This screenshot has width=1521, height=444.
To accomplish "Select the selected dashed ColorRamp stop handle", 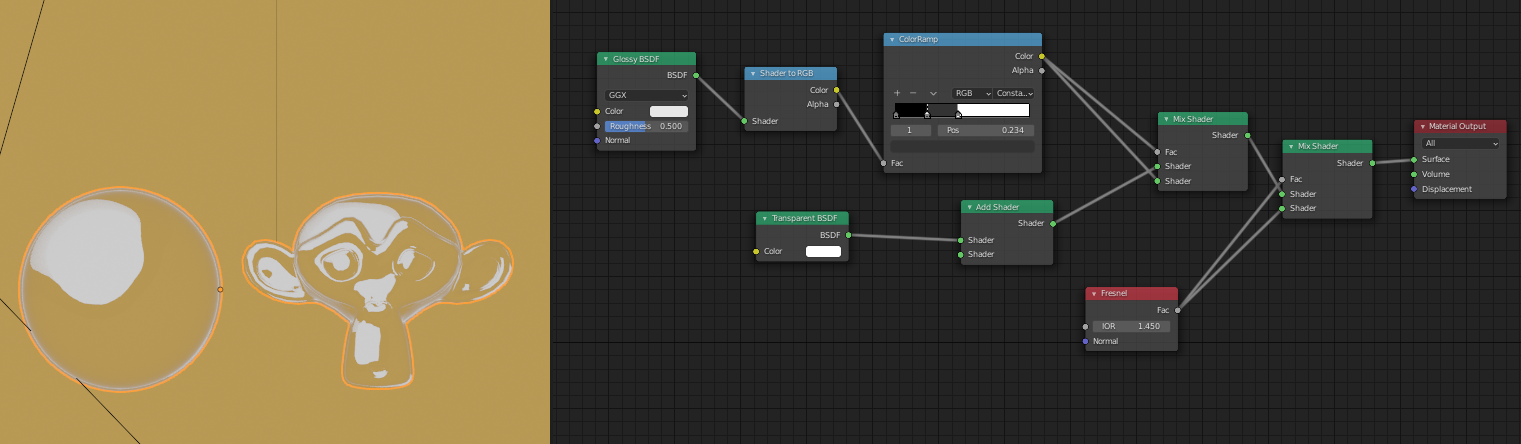I will 927,115.
